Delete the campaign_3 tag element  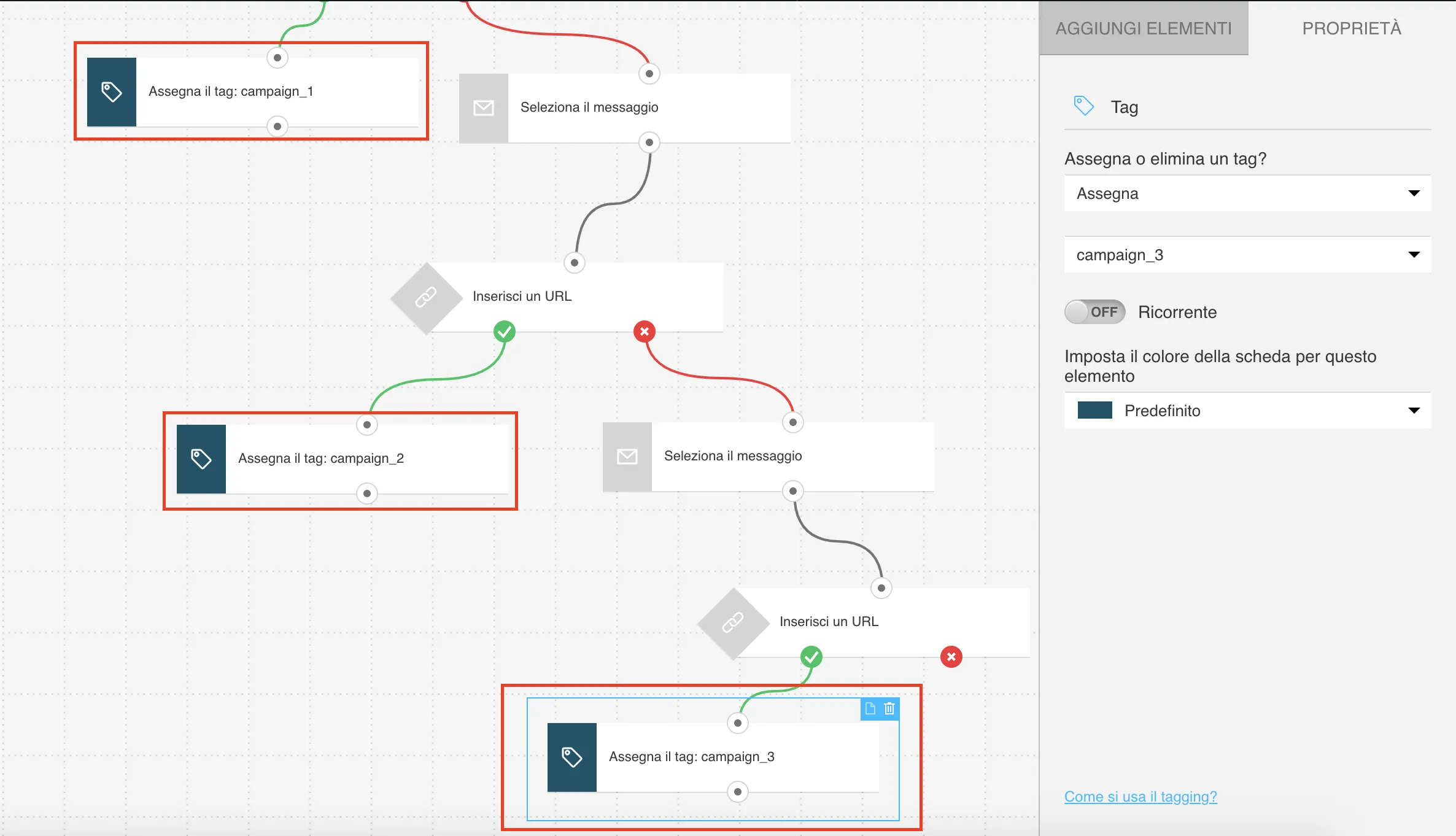point(889,709)
